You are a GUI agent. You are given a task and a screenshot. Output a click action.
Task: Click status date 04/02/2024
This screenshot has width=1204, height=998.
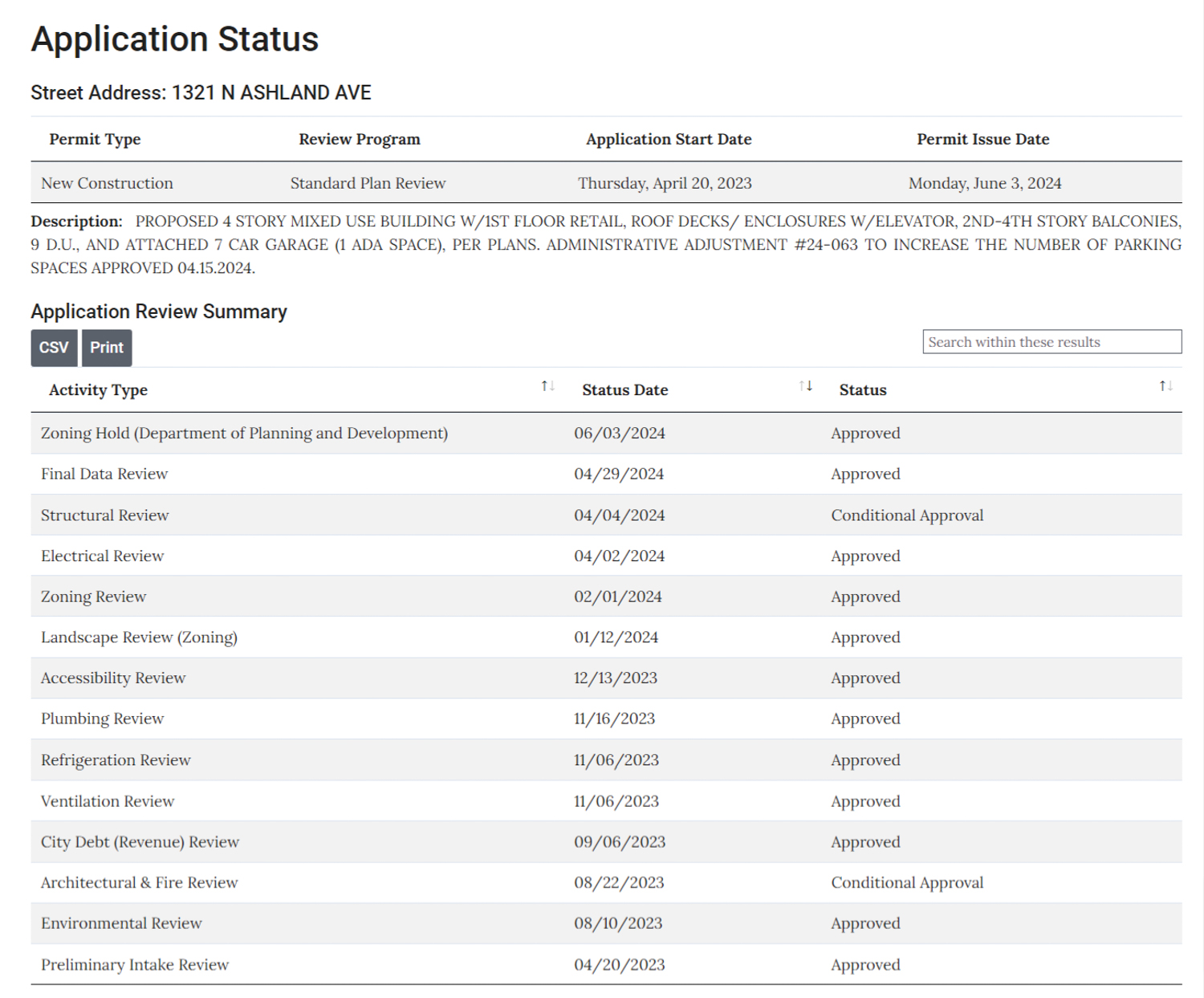point(619,556)
